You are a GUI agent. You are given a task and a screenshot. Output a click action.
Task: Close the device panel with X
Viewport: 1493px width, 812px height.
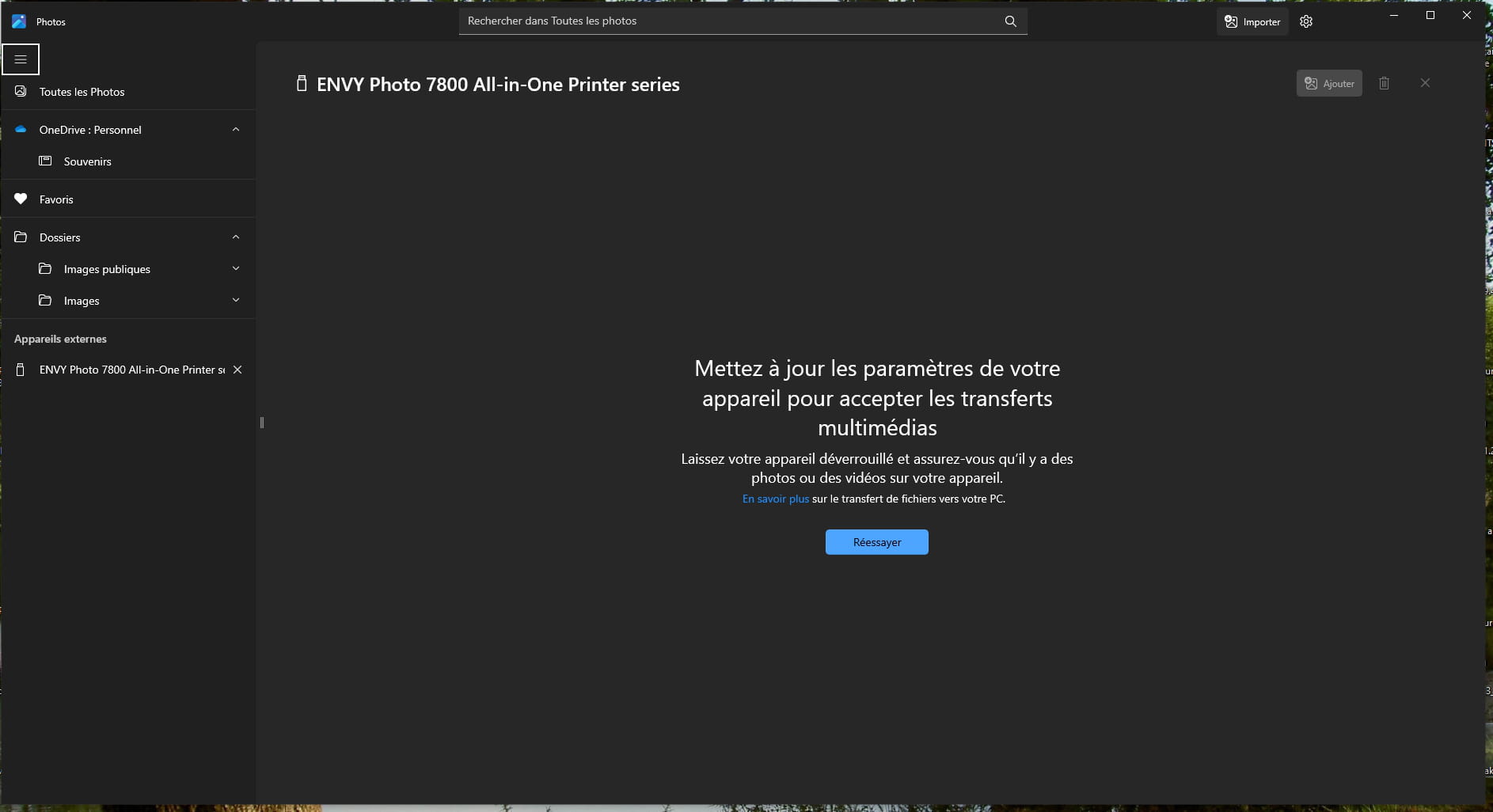point(1425,83)
